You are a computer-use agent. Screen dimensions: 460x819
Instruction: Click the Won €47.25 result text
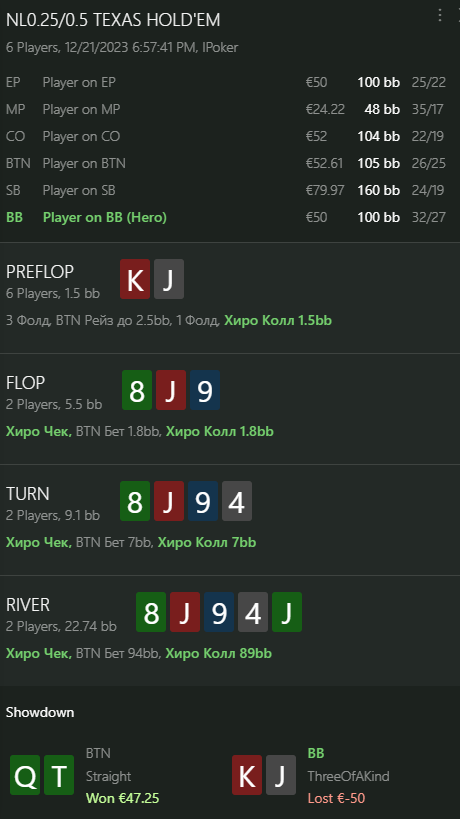(122, 798)
